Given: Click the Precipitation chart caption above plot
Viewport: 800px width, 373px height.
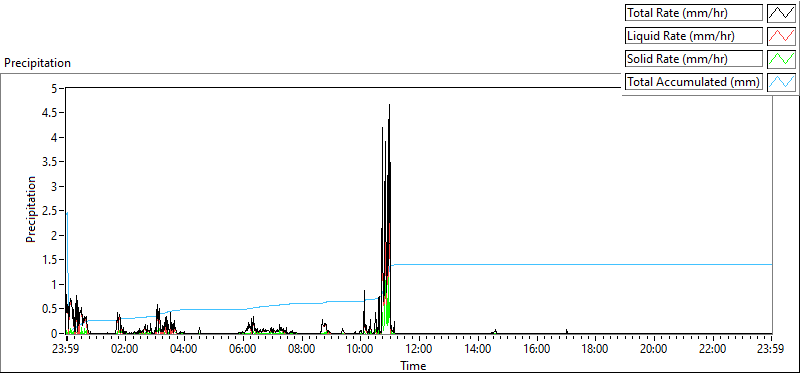Looking at the screenshot, I should [37, 63].
